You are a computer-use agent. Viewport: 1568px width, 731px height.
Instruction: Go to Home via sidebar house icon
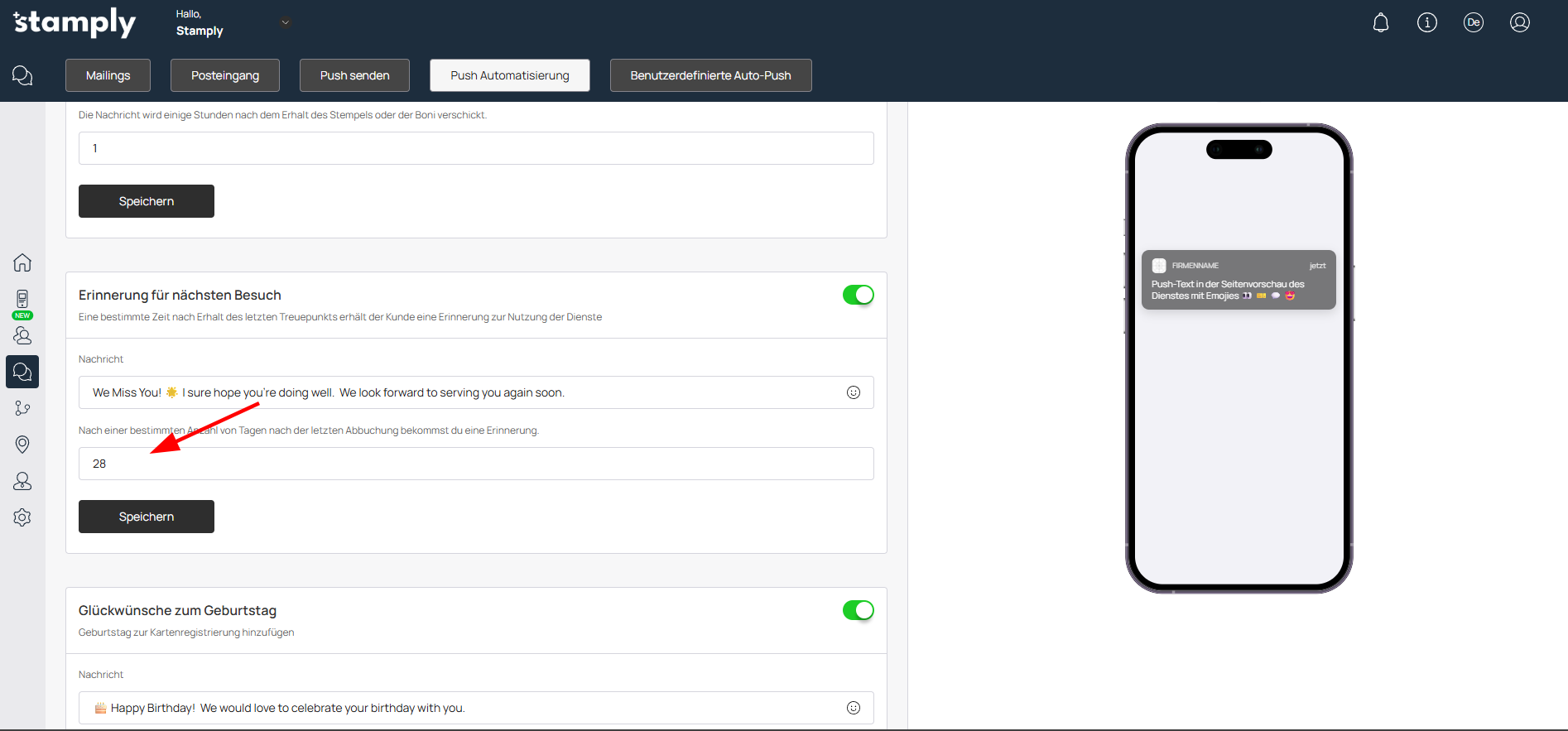(22, 262)
